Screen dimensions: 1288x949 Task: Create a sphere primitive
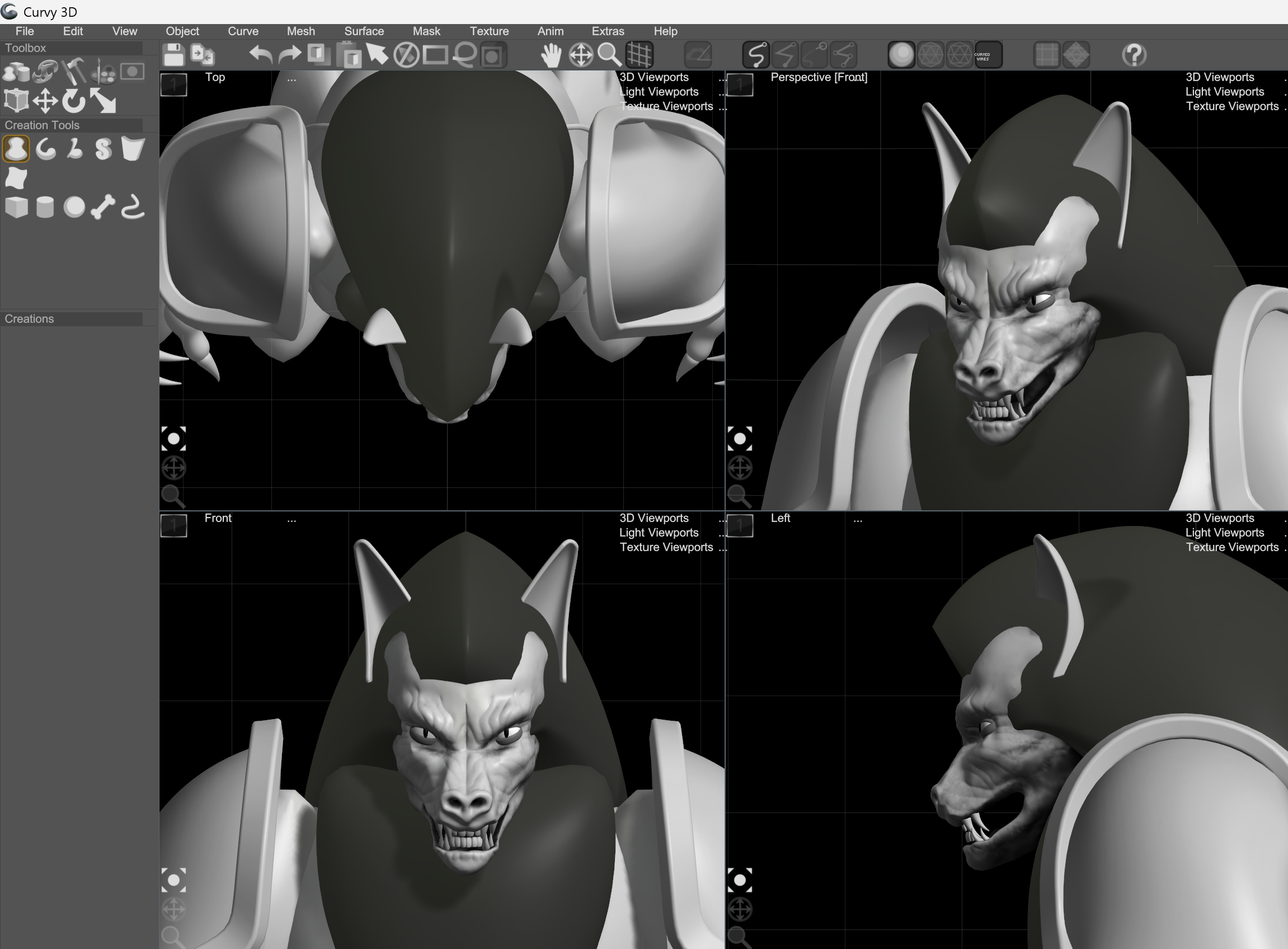tap(74, 208)
